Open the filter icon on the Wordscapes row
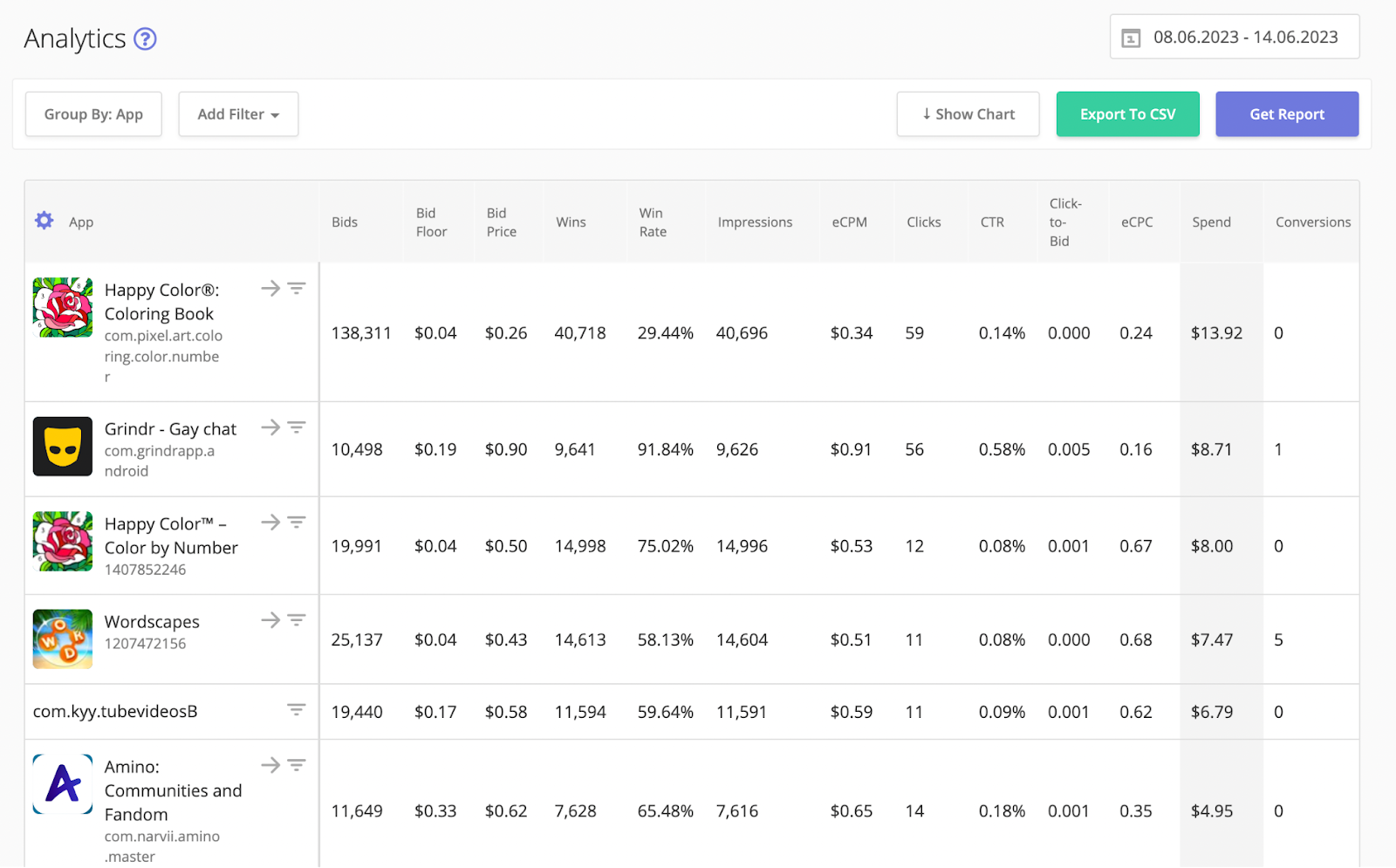This screenshot has width=1396, height=868. coord(297,619)
